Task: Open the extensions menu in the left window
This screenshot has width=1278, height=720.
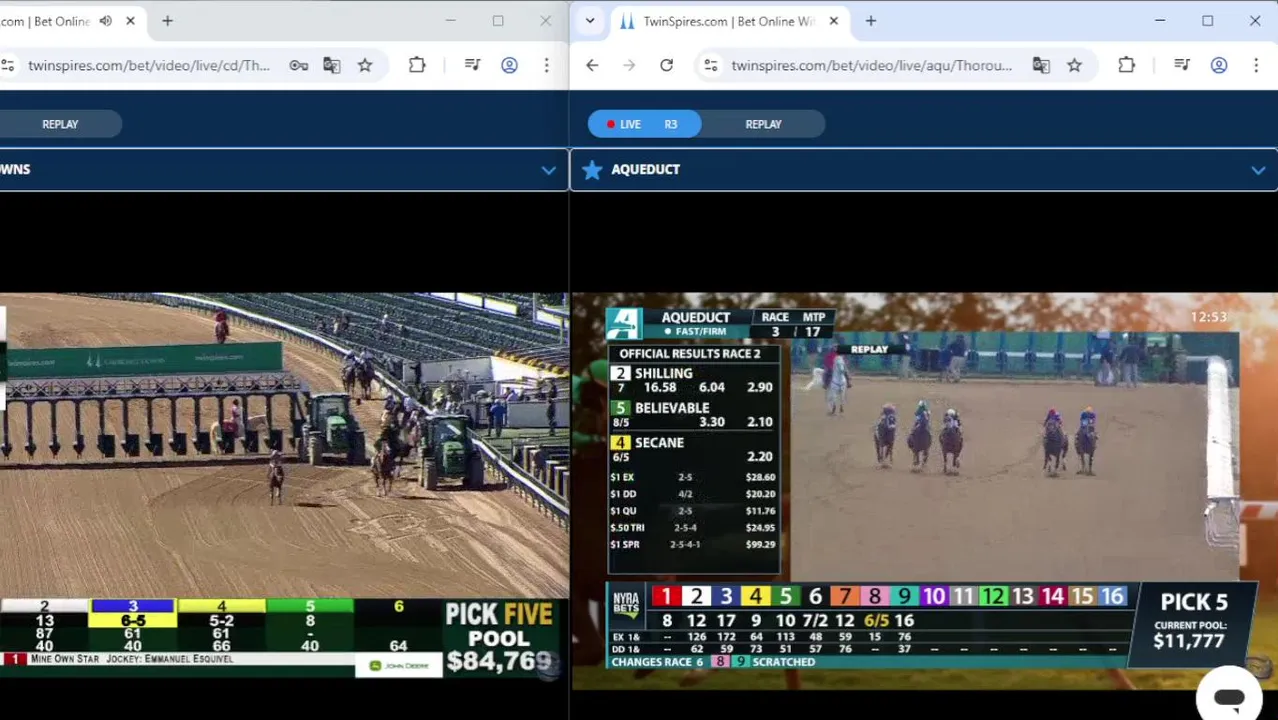Action: (x=417, y=65)
